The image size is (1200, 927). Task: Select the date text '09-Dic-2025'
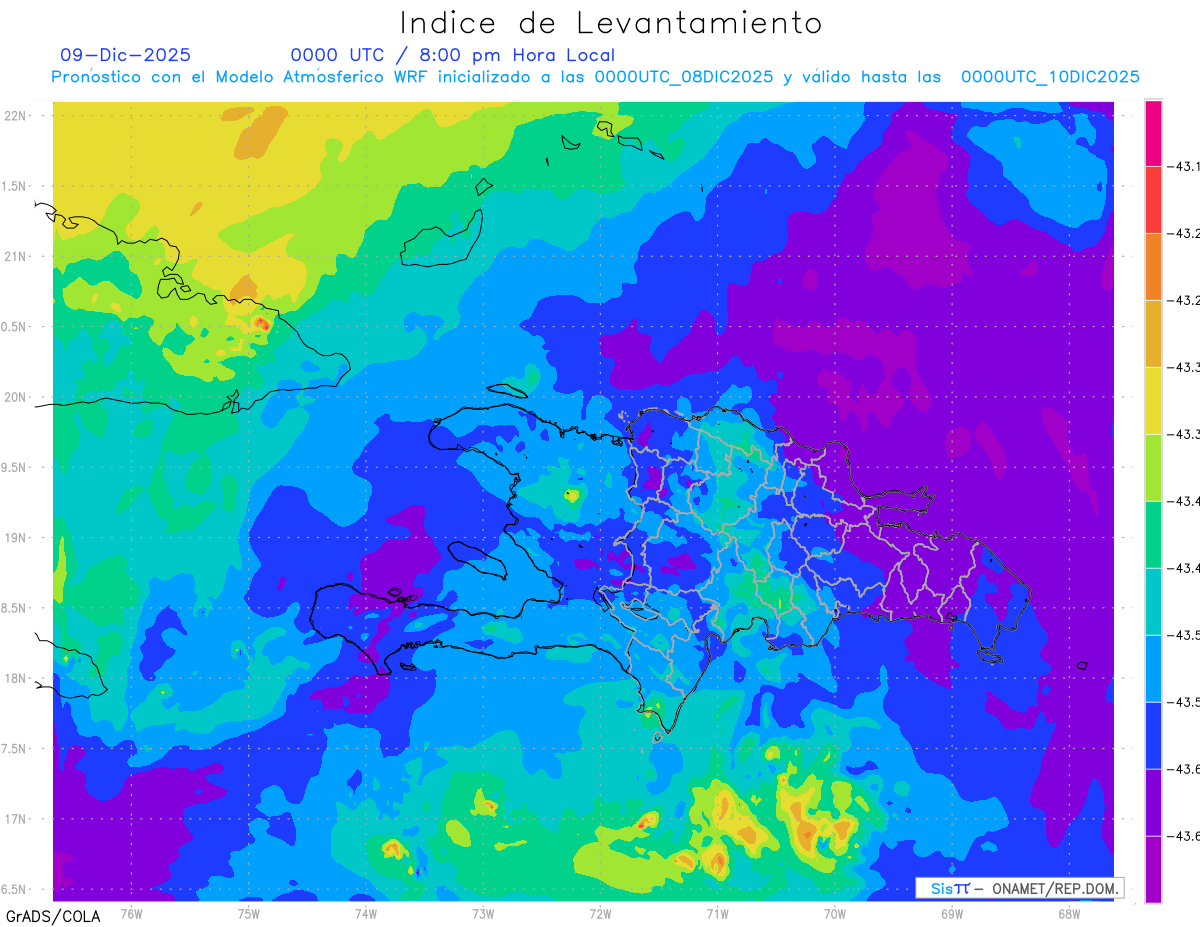point(125,55)
